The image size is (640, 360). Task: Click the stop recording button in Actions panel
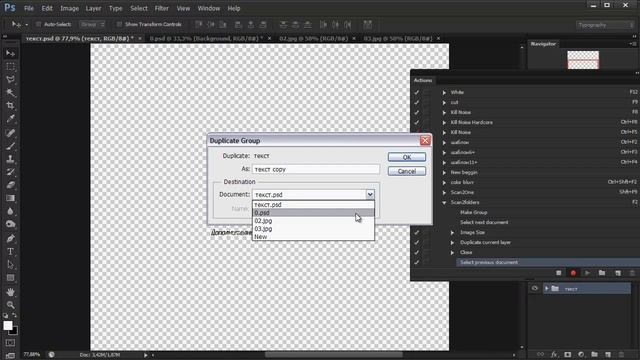(x=558, y=273)
